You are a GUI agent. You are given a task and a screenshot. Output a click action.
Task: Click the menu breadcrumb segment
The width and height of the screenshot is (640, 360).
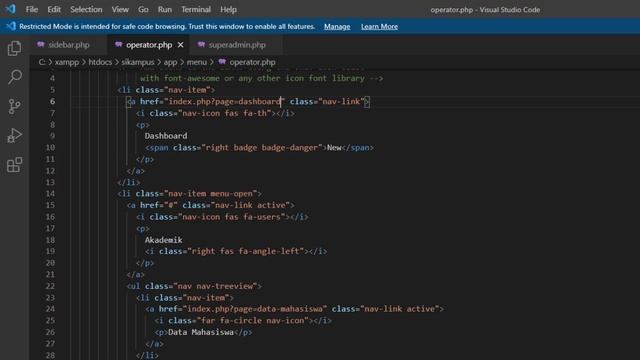[x=197, y=62]
